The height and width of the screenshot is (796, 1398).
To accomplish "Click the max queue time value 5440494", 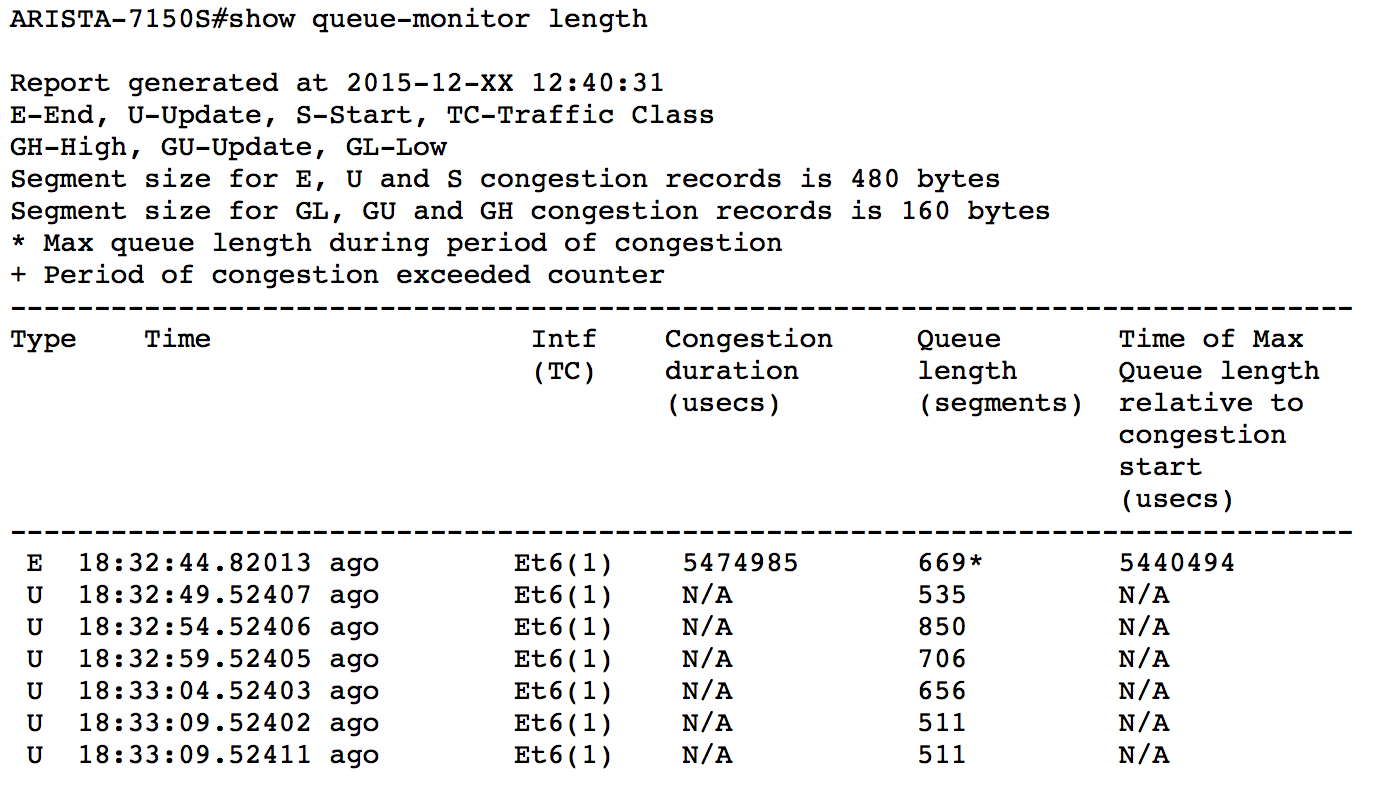I will click(1176, 563).
